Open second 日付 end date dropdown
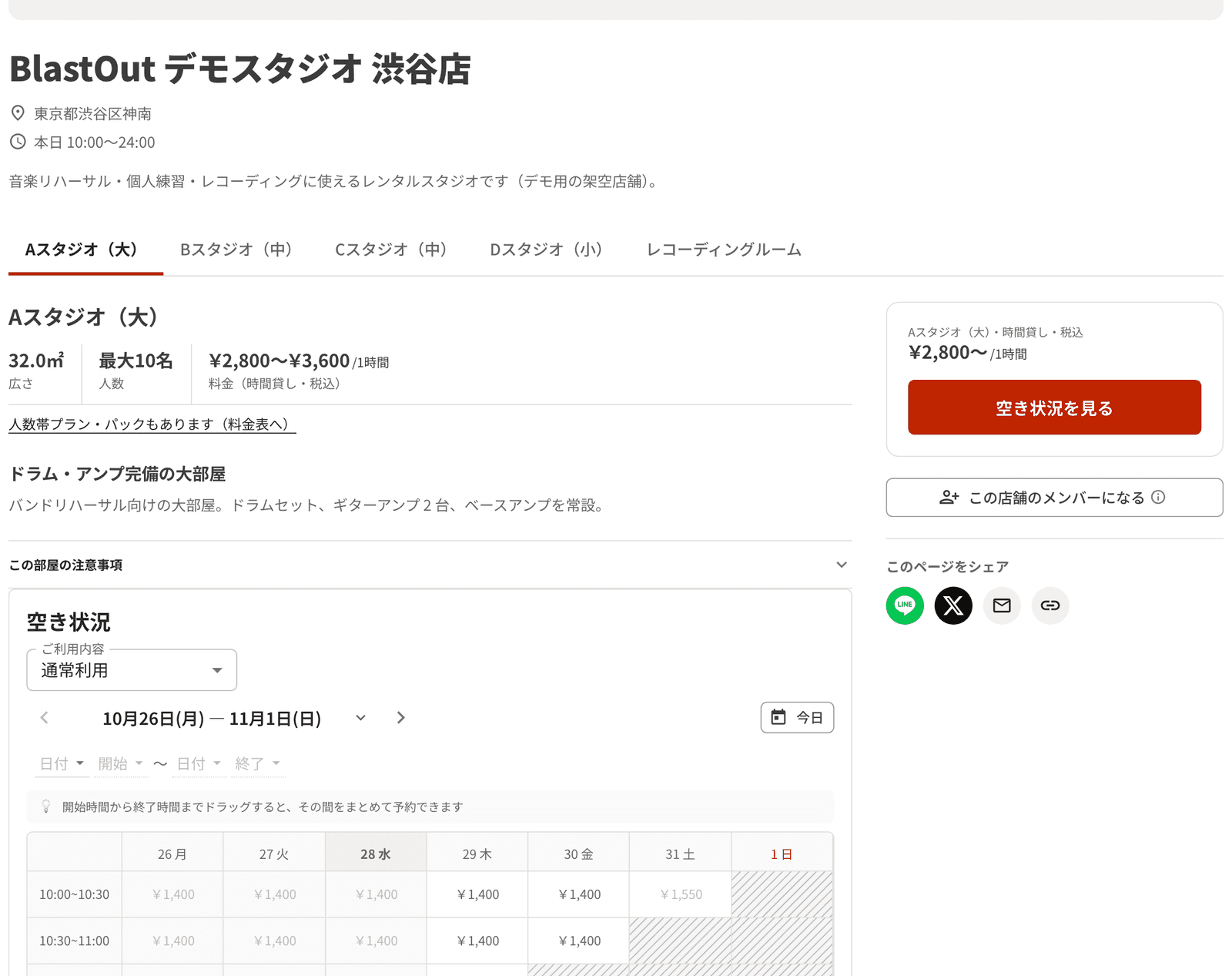The width and height of the screenshot is (1232, 976). (x=199, y=763)
